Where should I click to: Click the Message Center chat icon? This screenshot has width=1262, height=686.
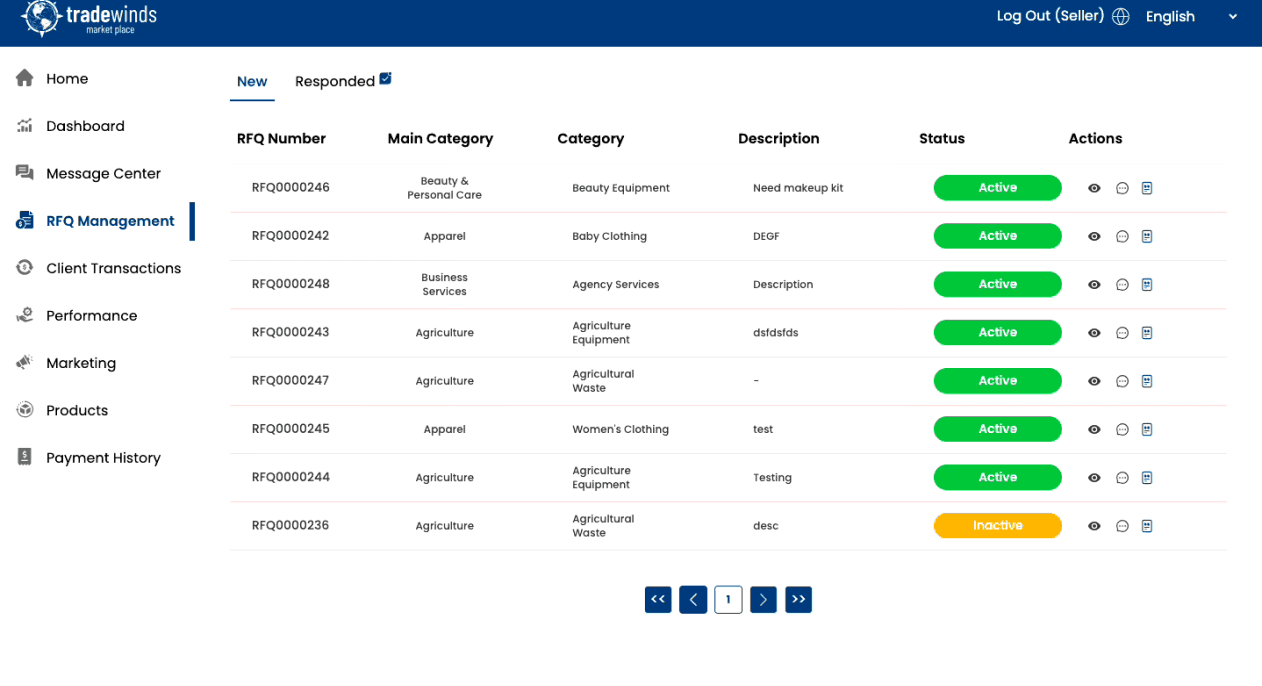click(x=25, y=173)
